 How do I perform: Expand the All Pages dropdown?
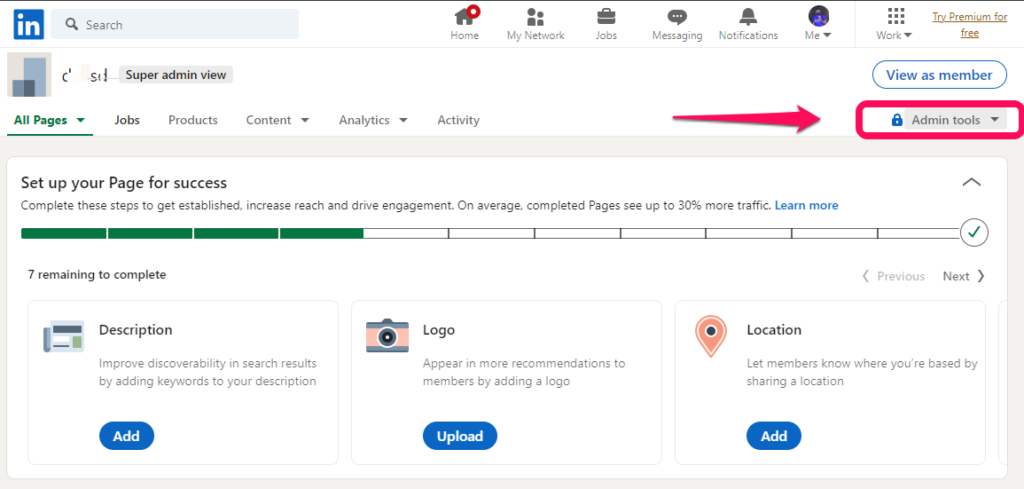point(50,120)
